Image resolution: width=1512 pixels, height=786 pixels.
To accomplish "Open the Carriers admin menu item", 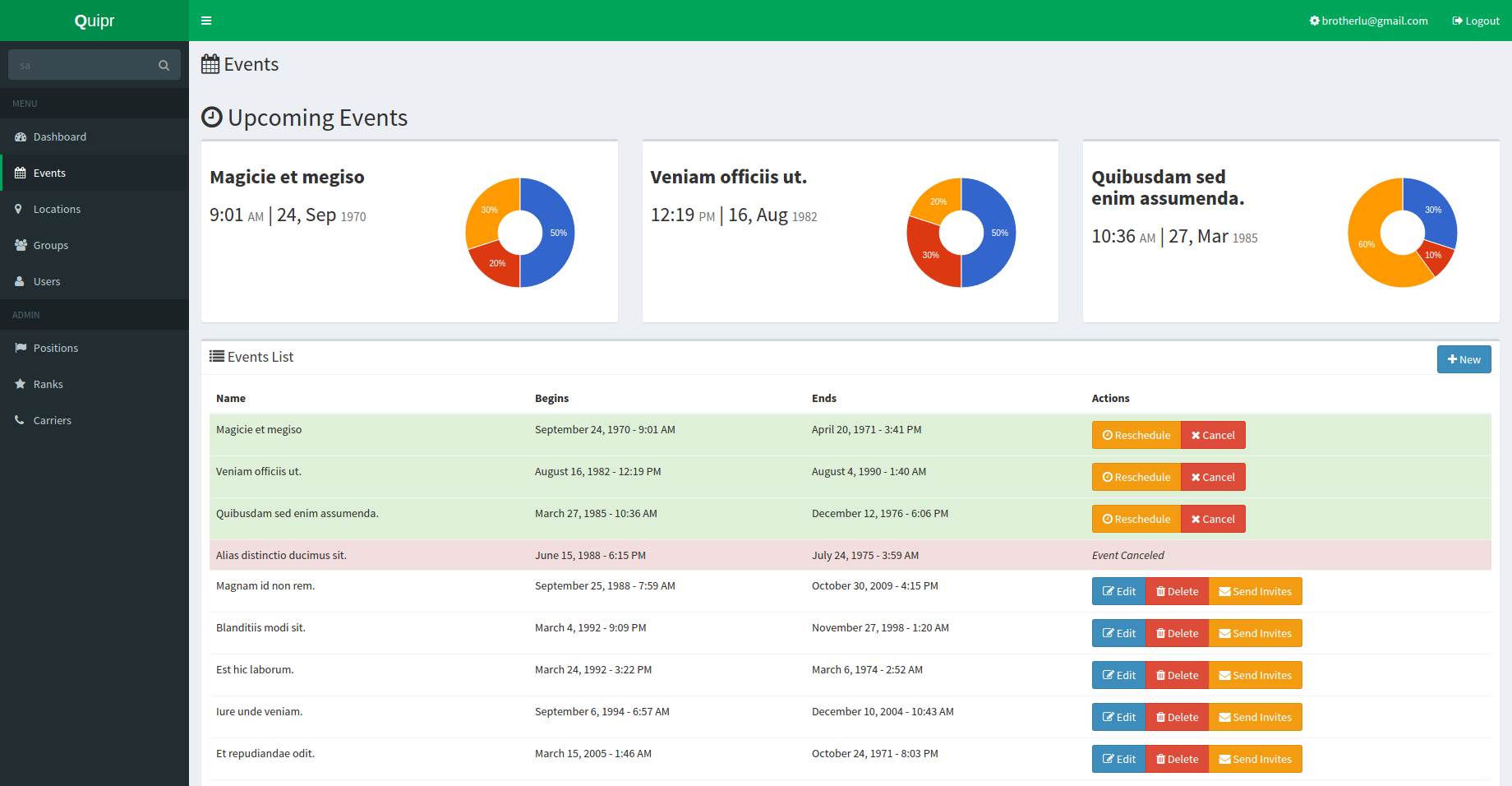I will 94,420.
